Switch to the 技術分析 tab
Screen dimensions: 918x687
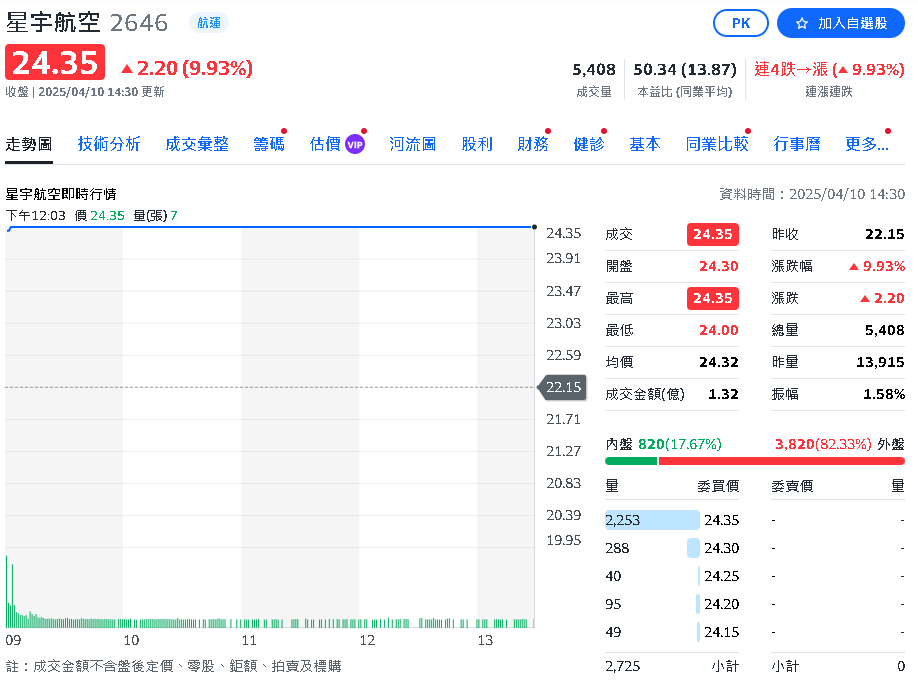(x=109, y=144)
